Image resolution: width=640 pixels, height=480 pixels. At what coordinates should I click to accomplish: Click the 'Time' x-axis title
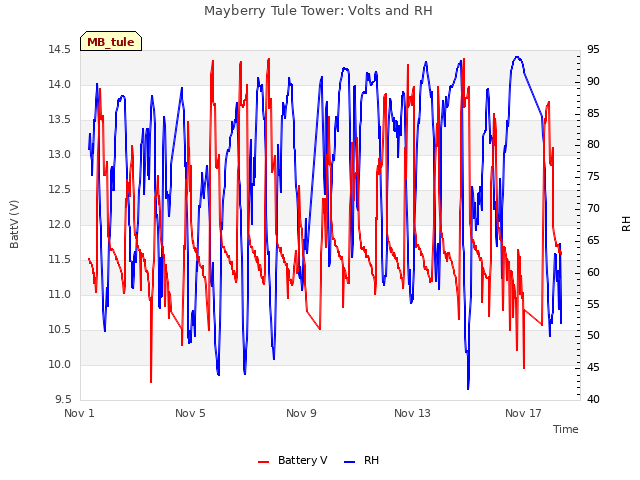pos(566,429)
